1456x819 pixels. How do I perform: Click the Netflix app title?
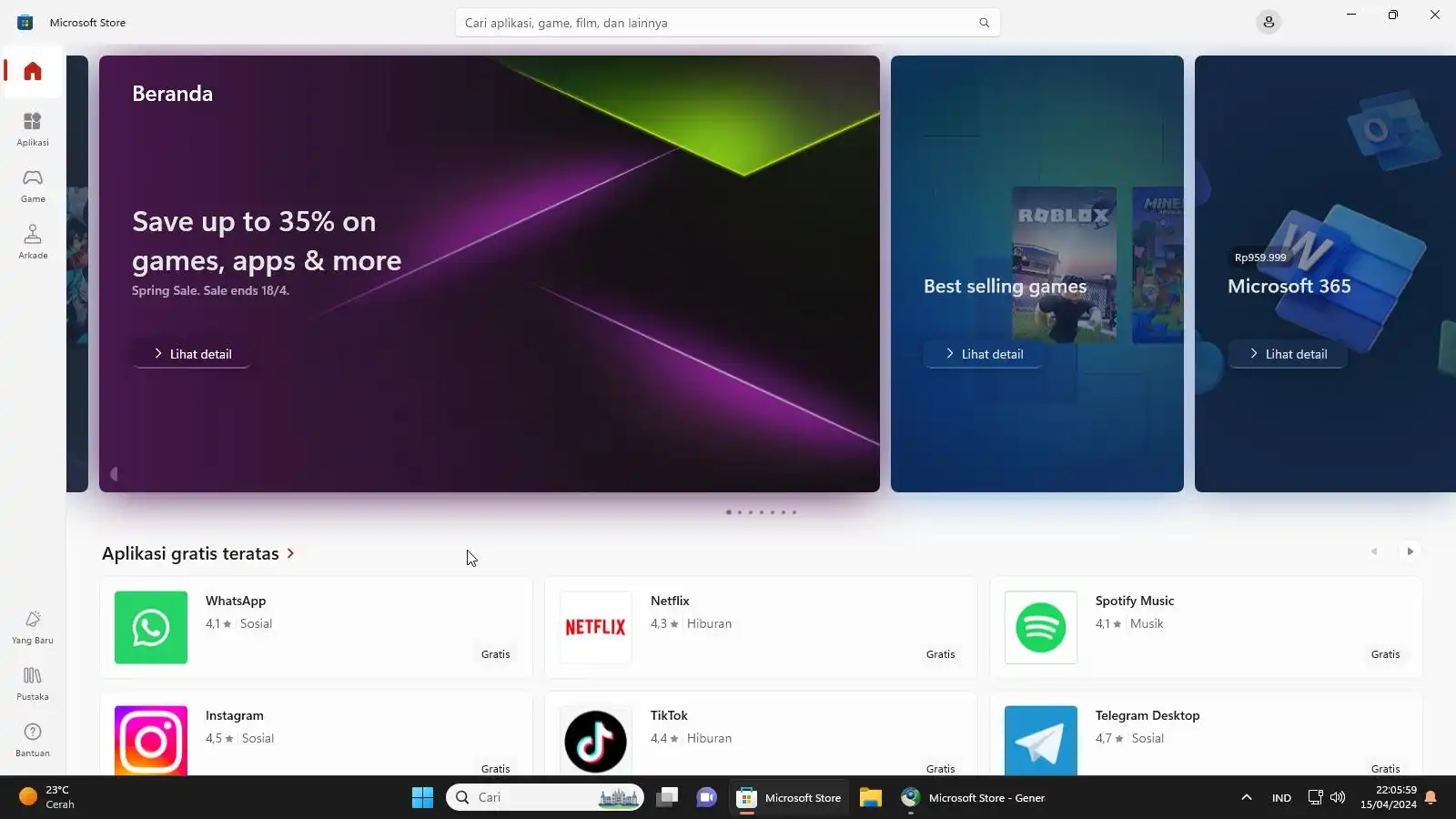[670, 601]
